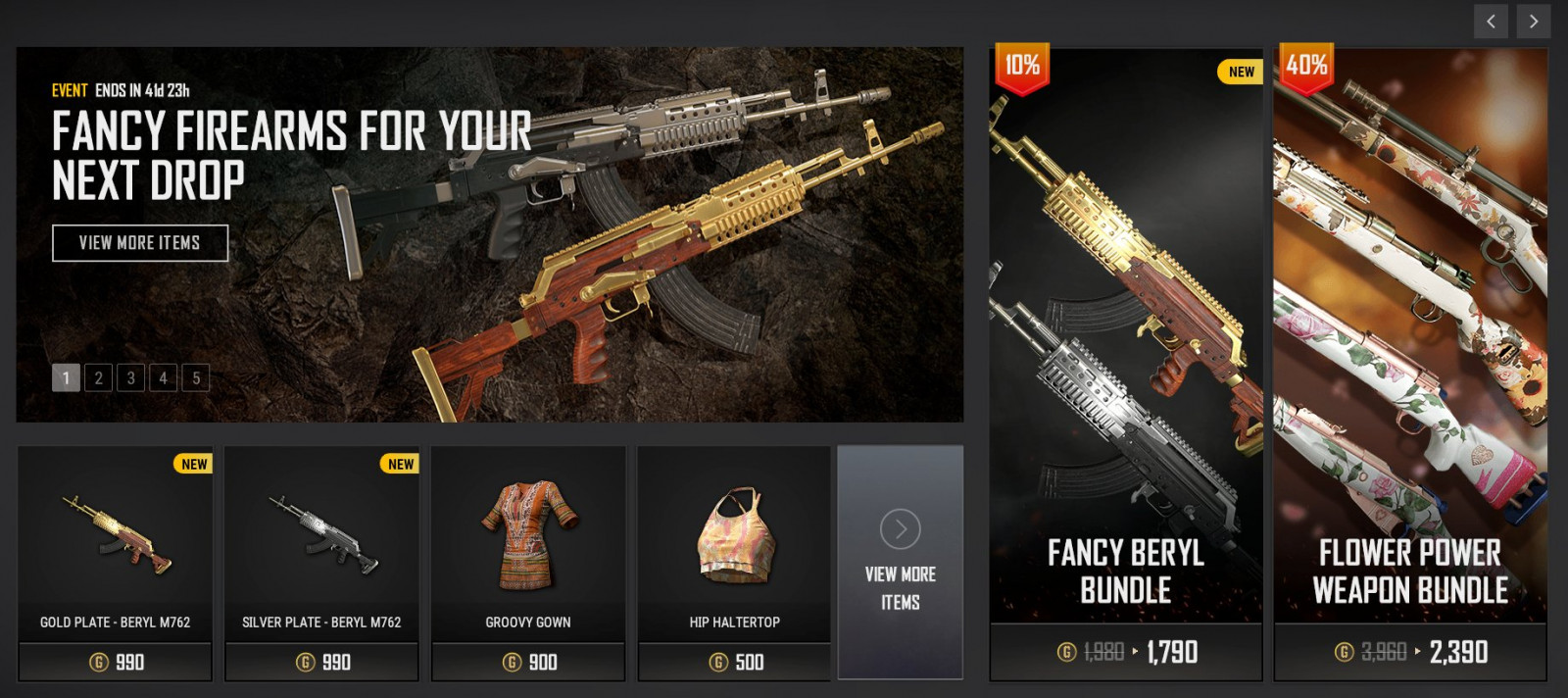
Task: Switch to banner slide 4
Action: coord(163,377)
